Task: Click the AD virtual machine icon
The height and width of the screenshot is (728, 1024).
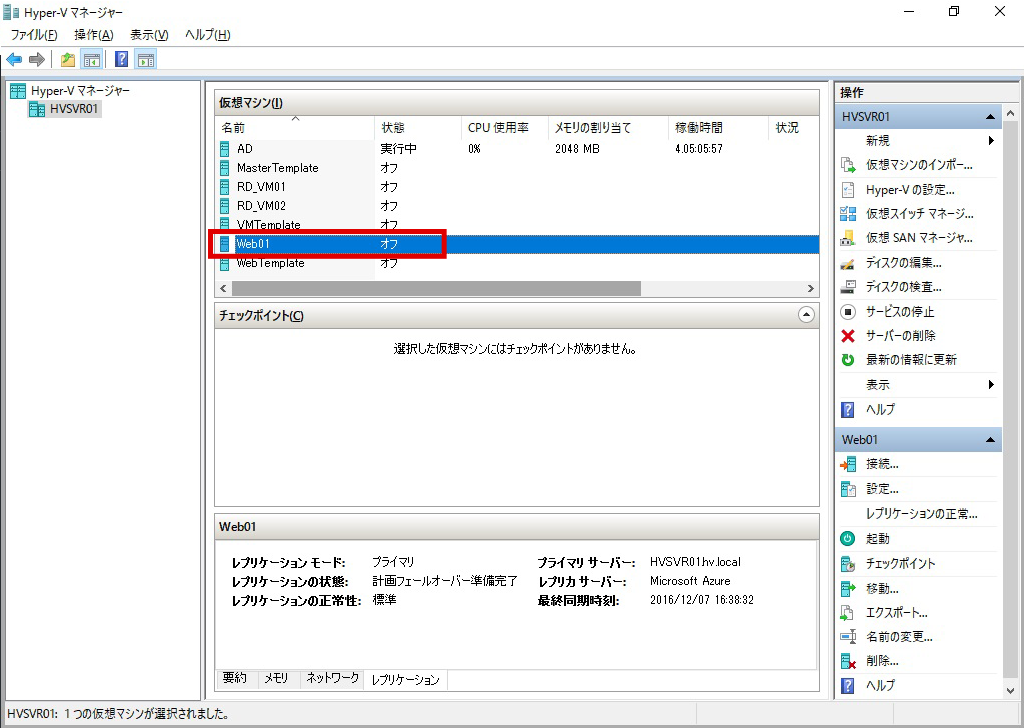Action: click(x=225, y=149)
